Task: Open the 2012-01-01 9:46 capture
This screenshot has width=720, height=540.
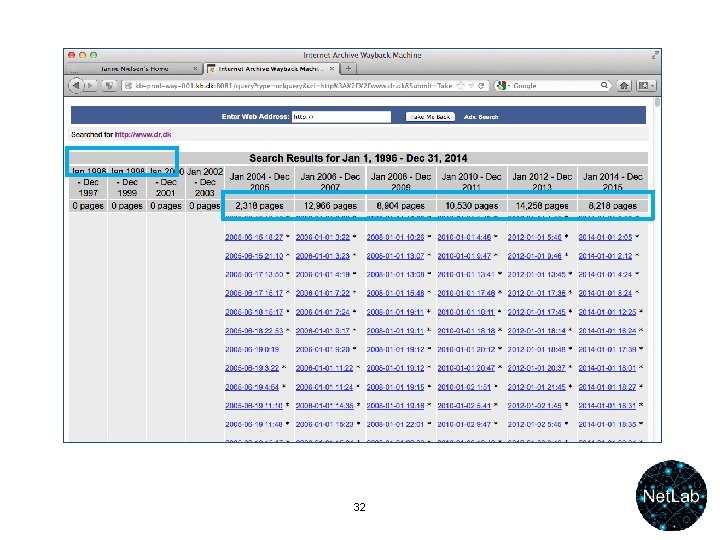Action: click(534, 256)
